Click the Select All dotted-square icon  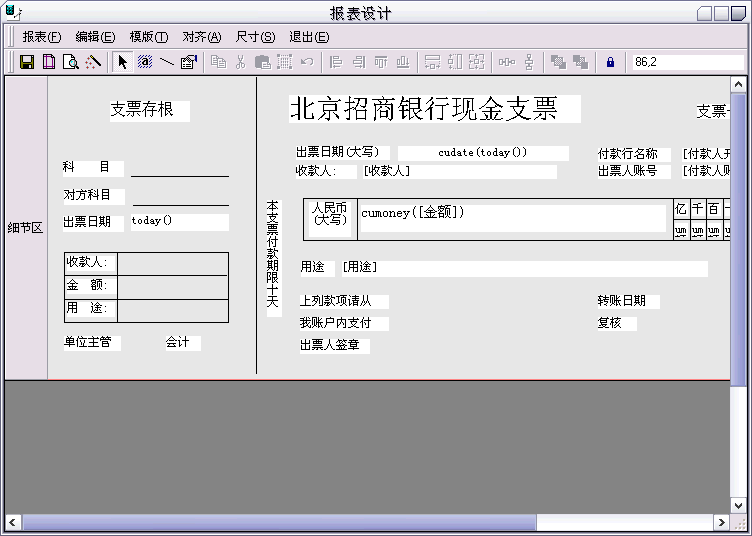point(285,62)
